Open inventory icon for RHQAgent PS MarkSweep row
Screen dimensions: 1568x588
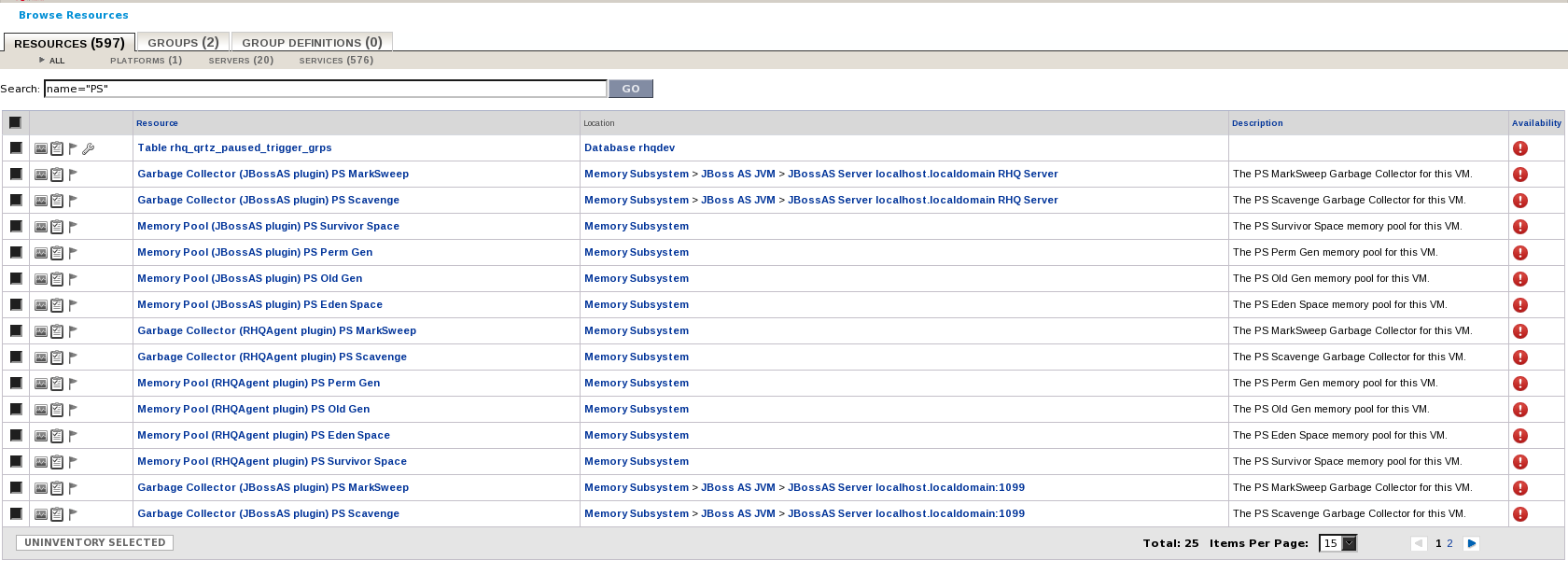[x=57, y=331]
